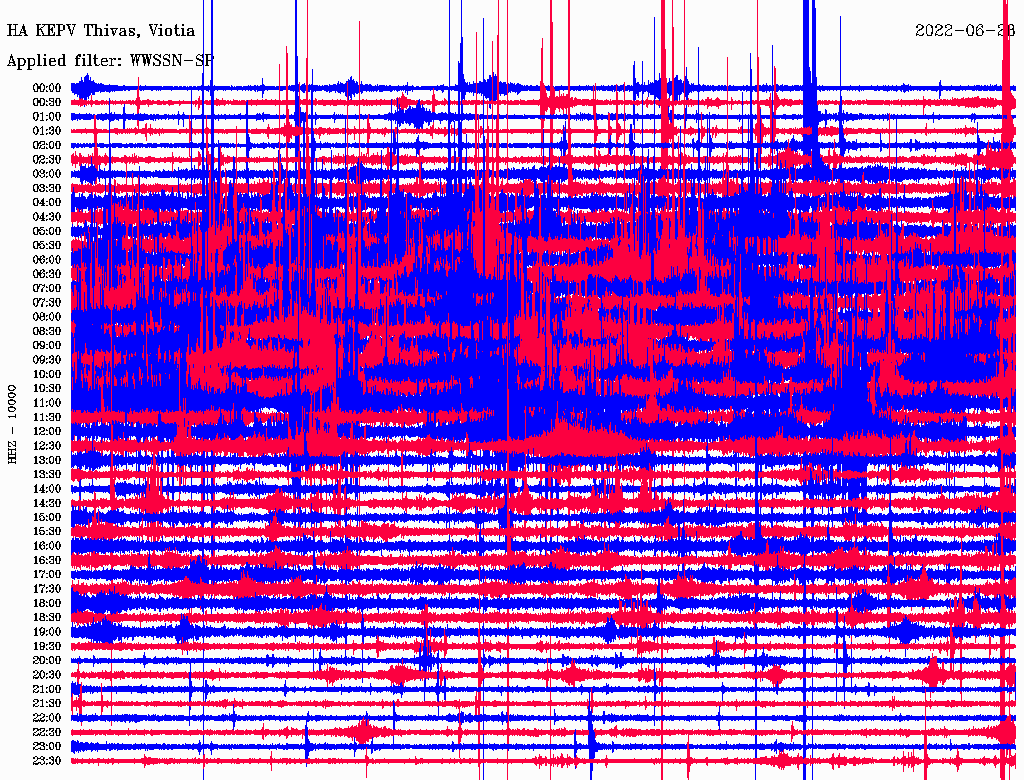Click the '00:30' time label
The image size is (1024, 780).
point(47,102)
